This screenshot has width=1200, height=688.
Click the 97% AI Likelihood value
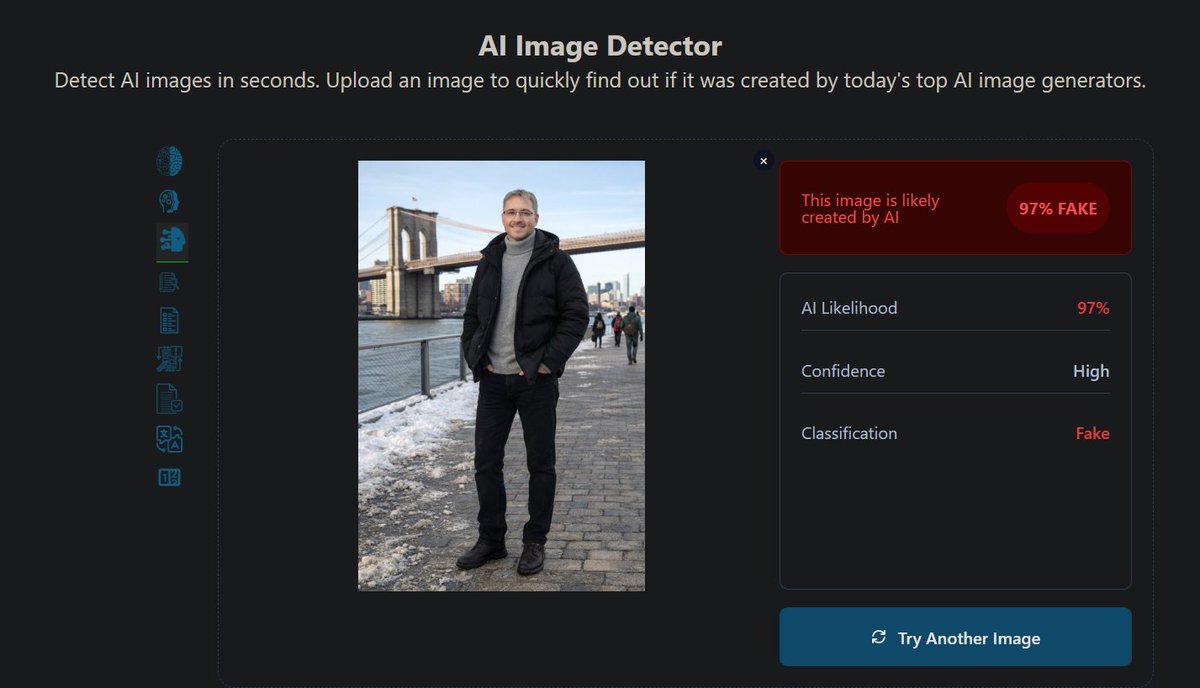(1093, 308)
